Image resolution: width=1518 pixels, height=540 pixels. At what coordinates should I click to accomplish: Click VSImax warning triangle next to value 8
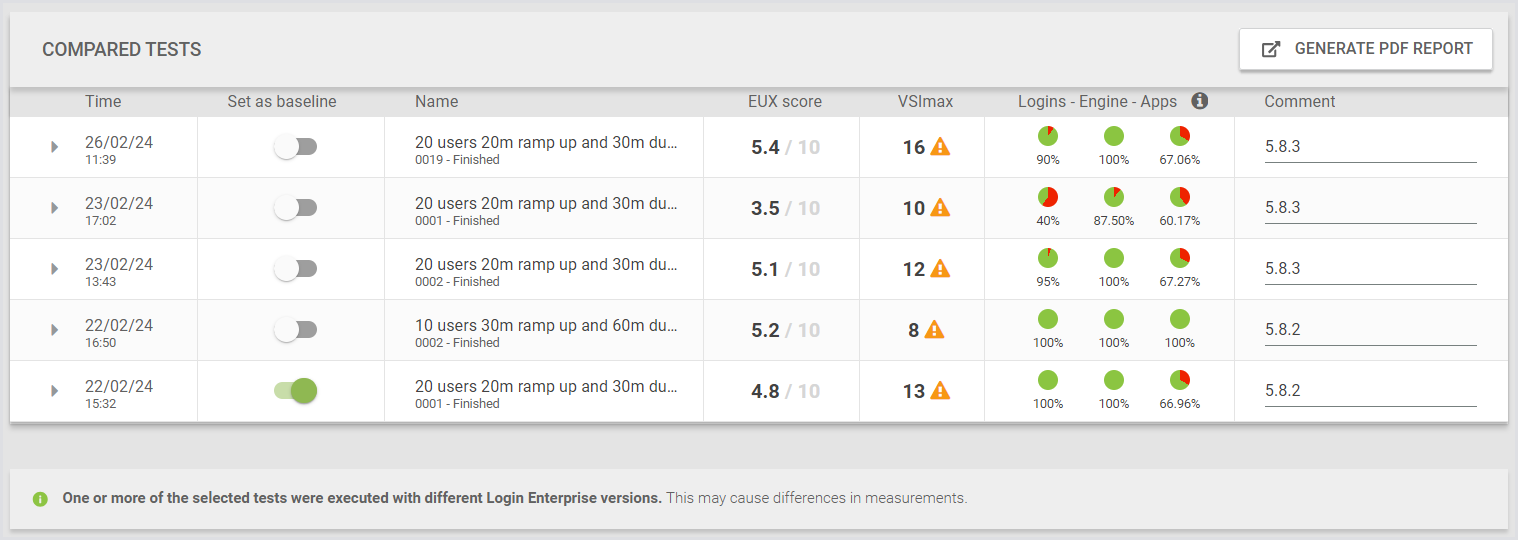pyautogui.click(x=934, y=330)
